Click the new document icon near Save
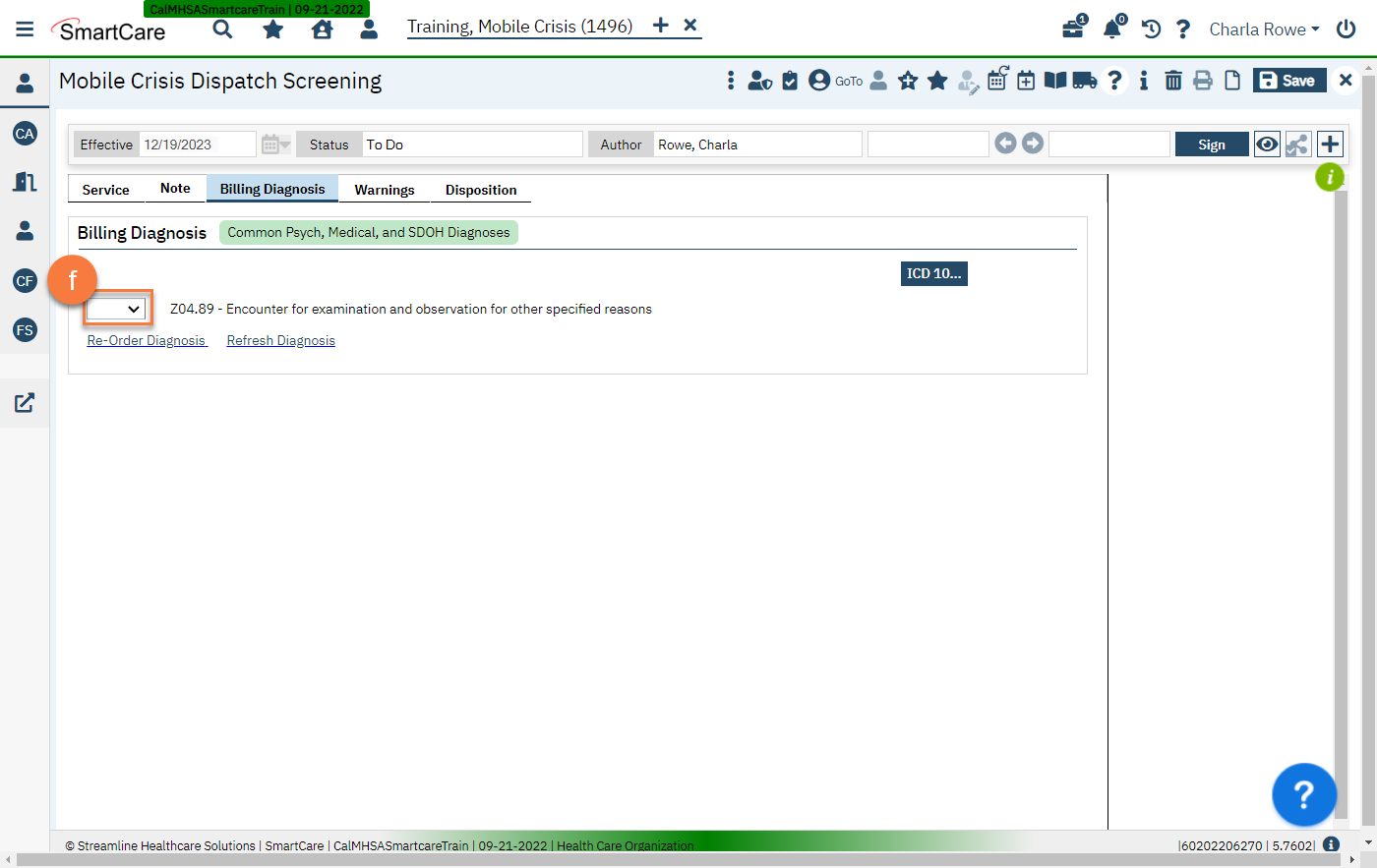 (x=1232, y=80)
